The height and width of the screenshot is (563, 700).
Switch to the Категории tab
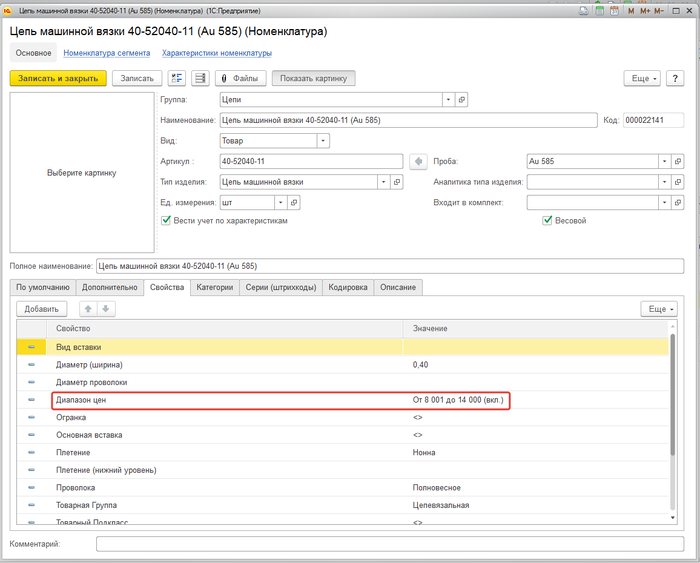214,287
